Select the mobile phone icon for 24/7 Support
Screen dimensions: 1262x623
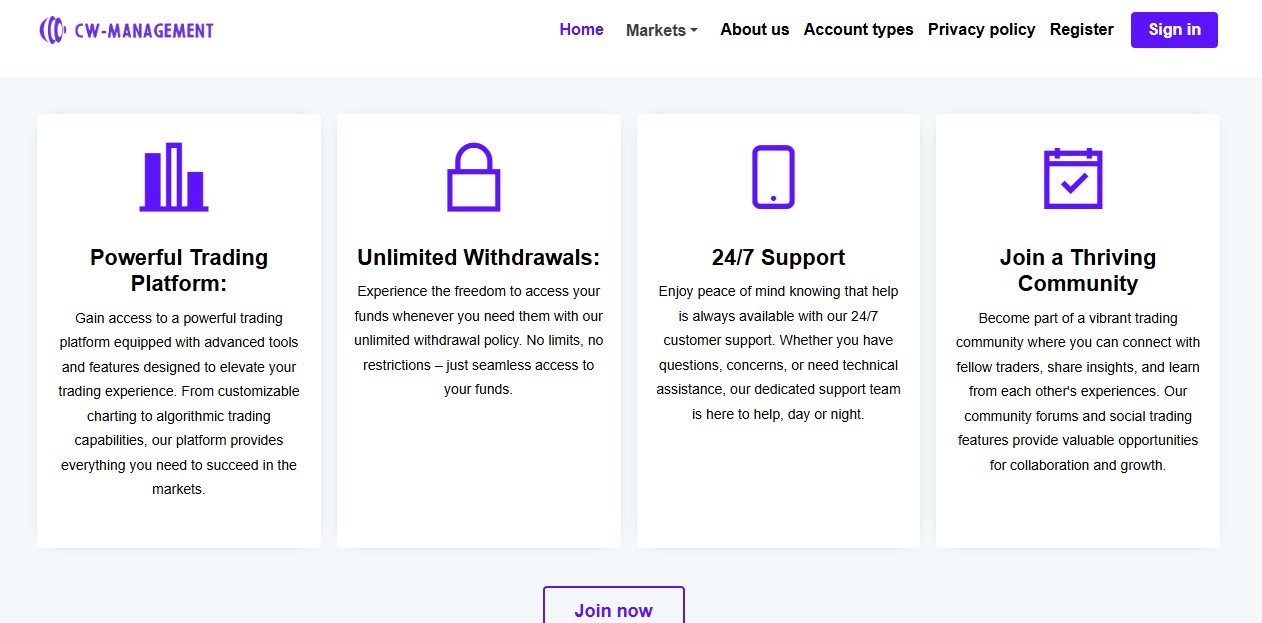[775, 176]
